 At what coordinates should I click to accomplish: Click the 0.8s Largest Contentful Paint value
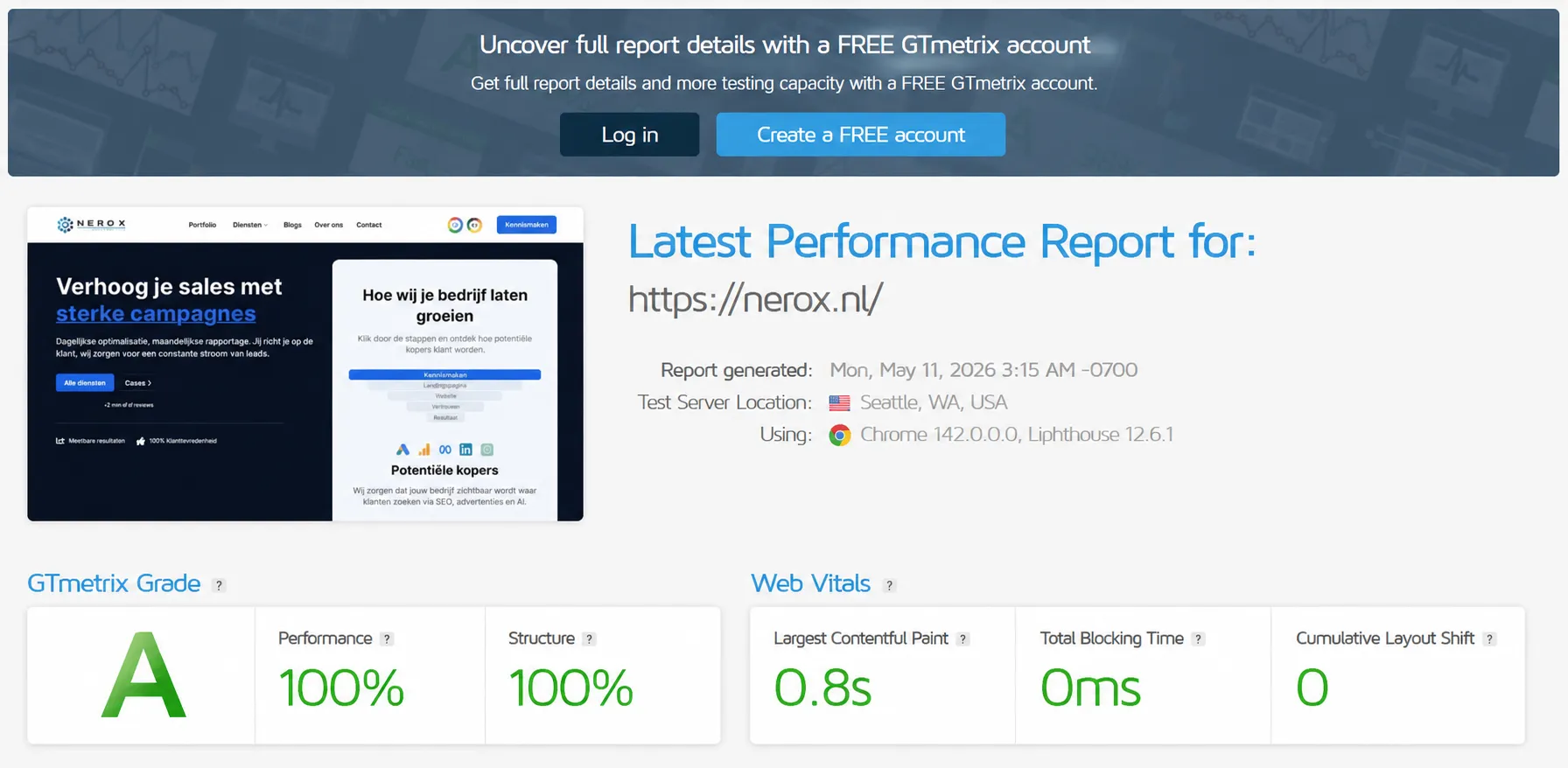pos(822,688)
